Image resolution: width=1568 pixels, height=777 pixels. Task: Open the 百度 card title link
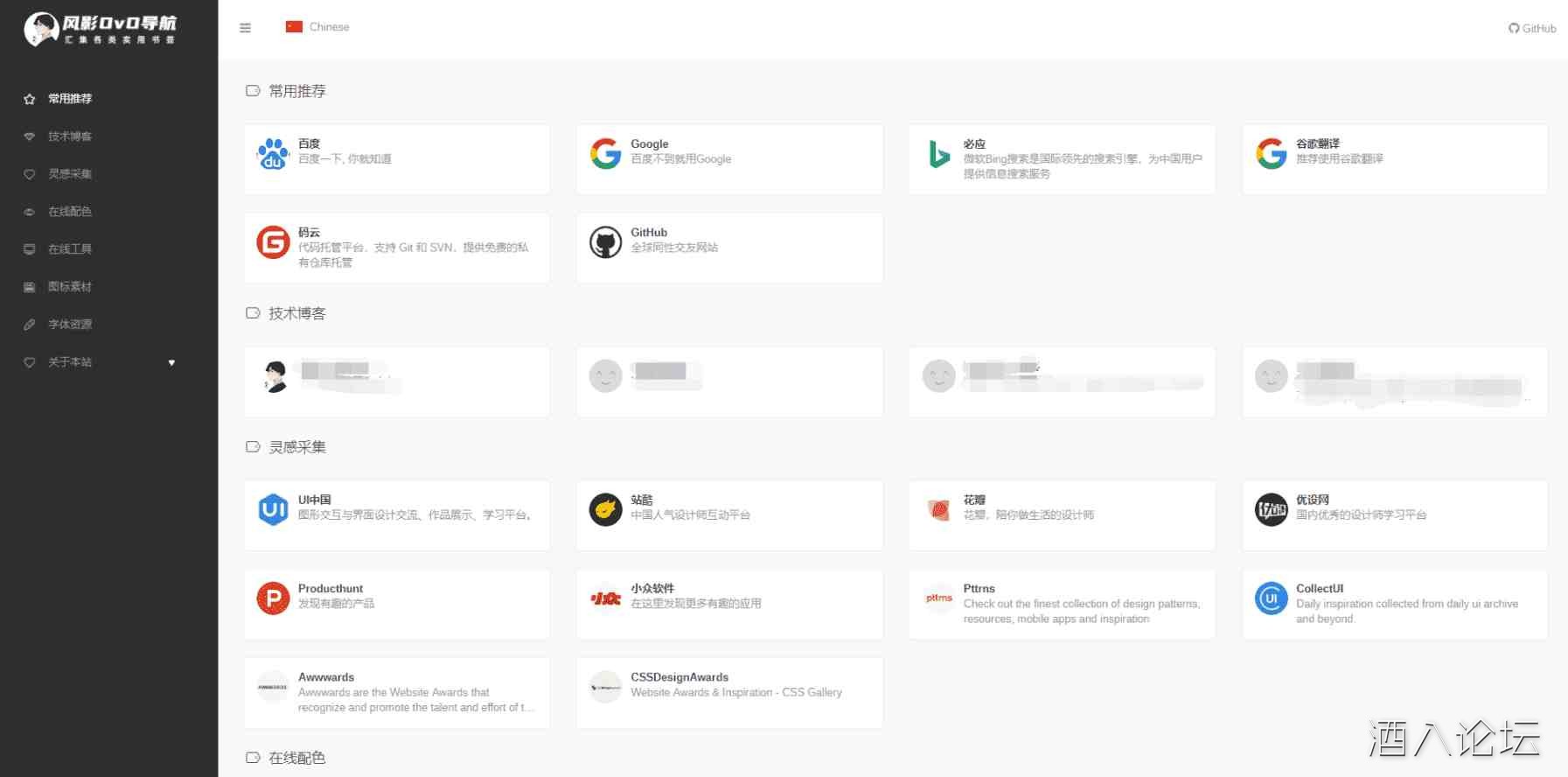[x=309, y=143]
